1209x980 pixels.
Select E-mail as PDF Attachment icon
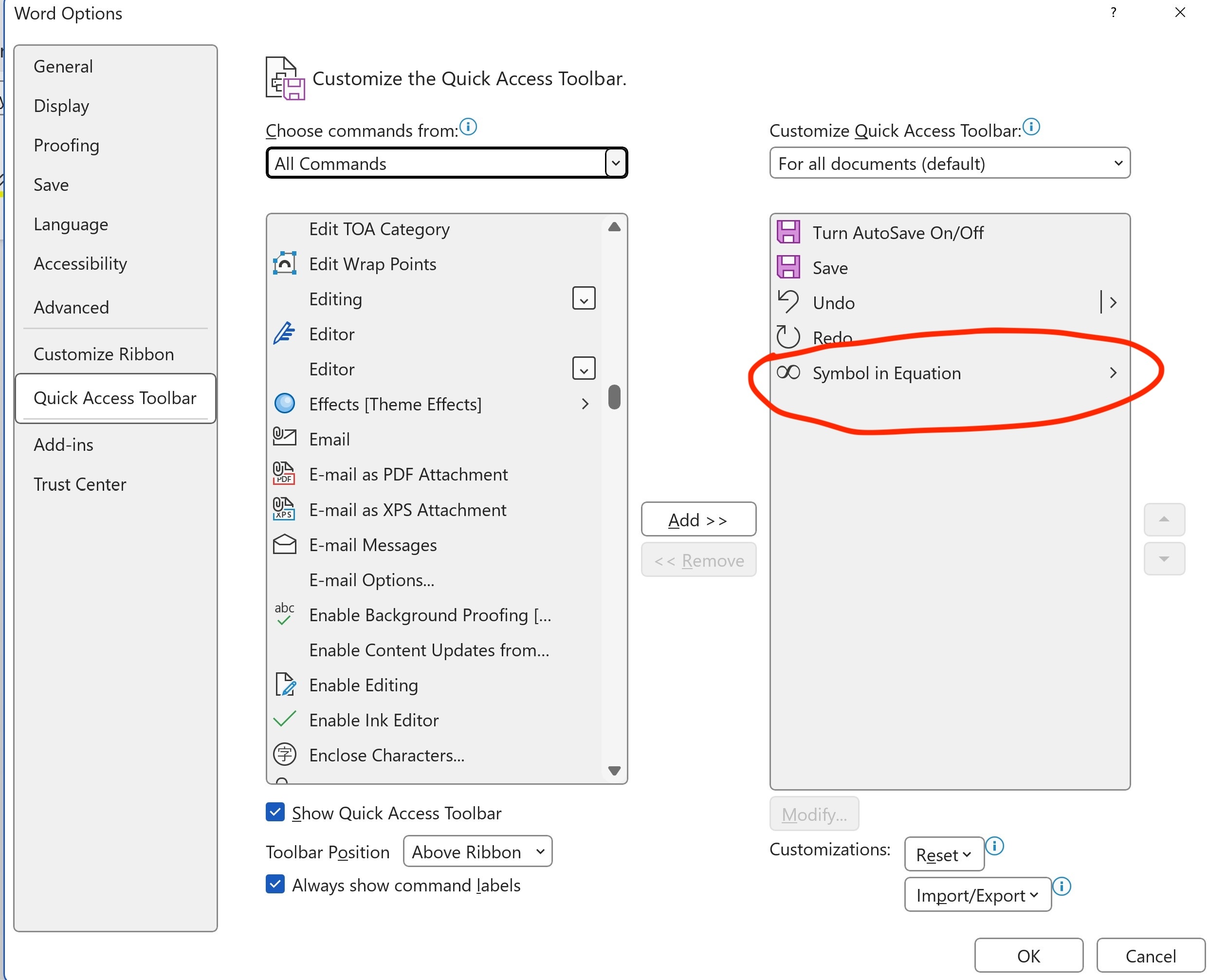[x=284, y=474]
